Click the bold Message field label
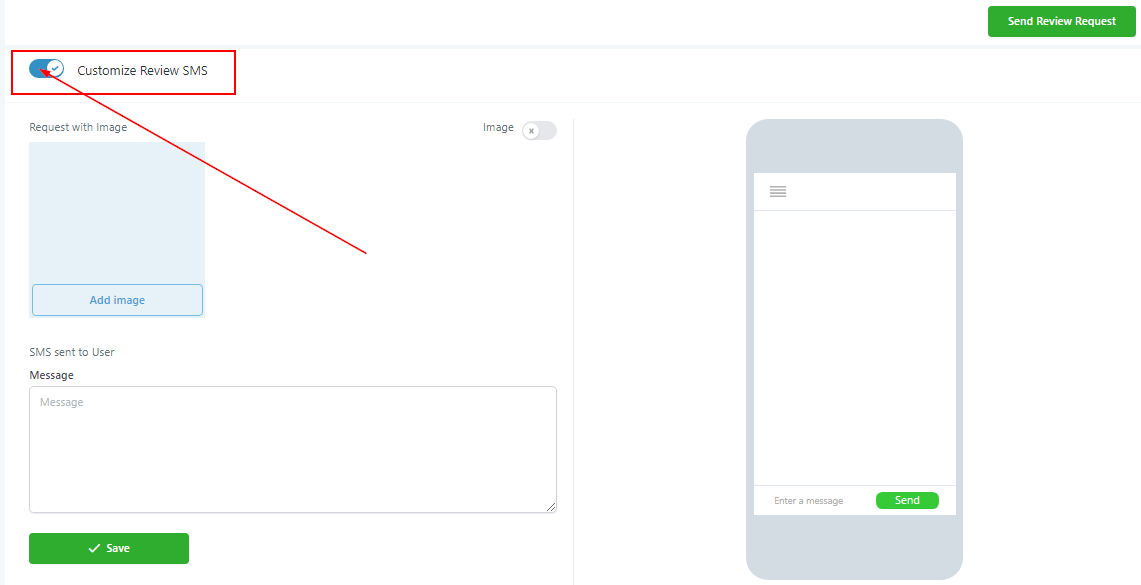The image size is (1141, 585). tap(52, 375)
